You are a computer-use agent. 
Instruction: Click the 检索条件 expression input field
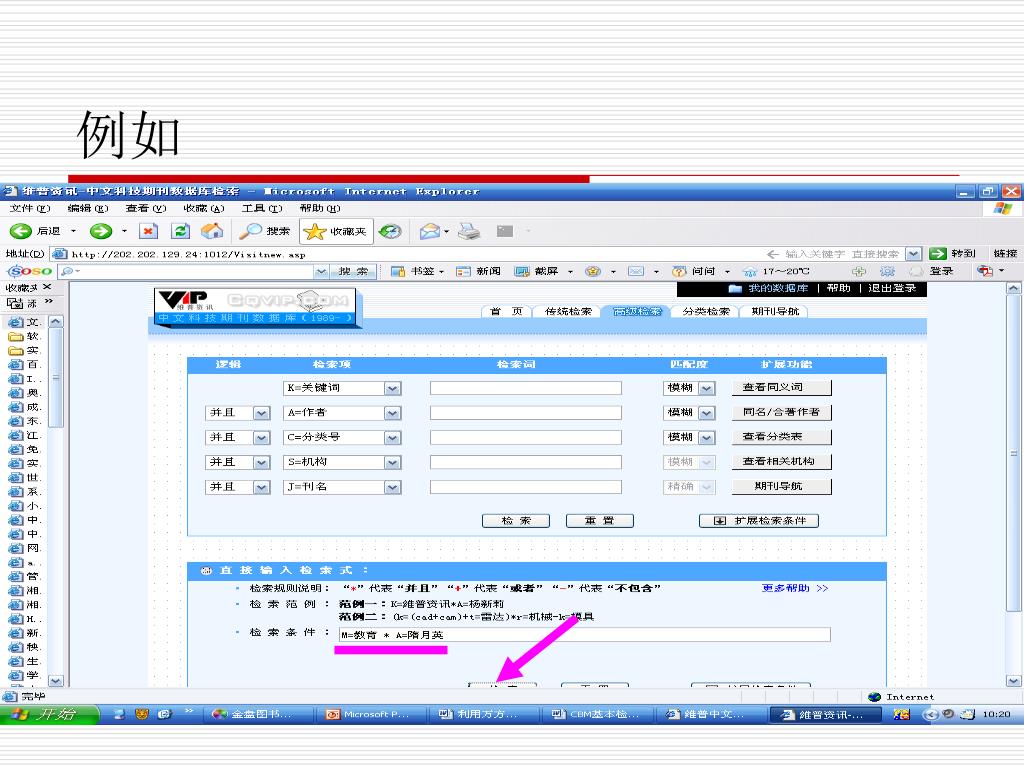click(584, 635)
